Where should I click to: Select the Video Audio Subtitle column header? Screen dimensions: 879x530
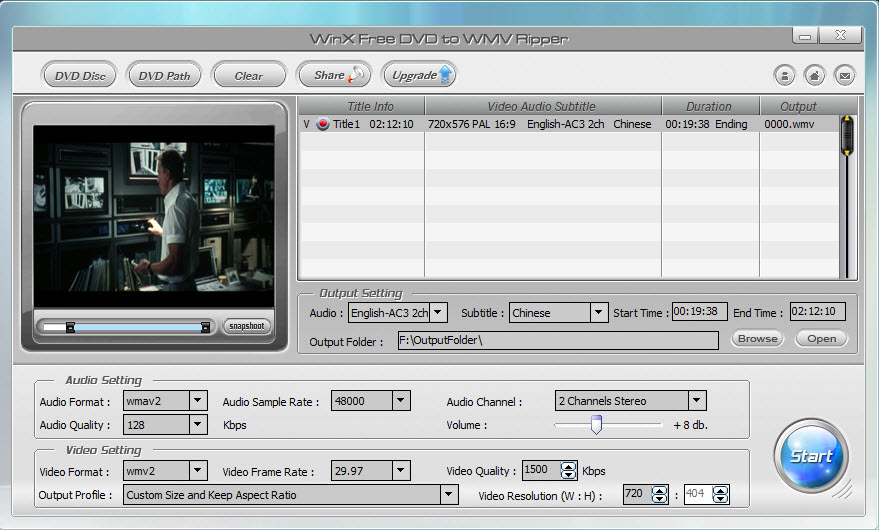click(x=543, y=106)
